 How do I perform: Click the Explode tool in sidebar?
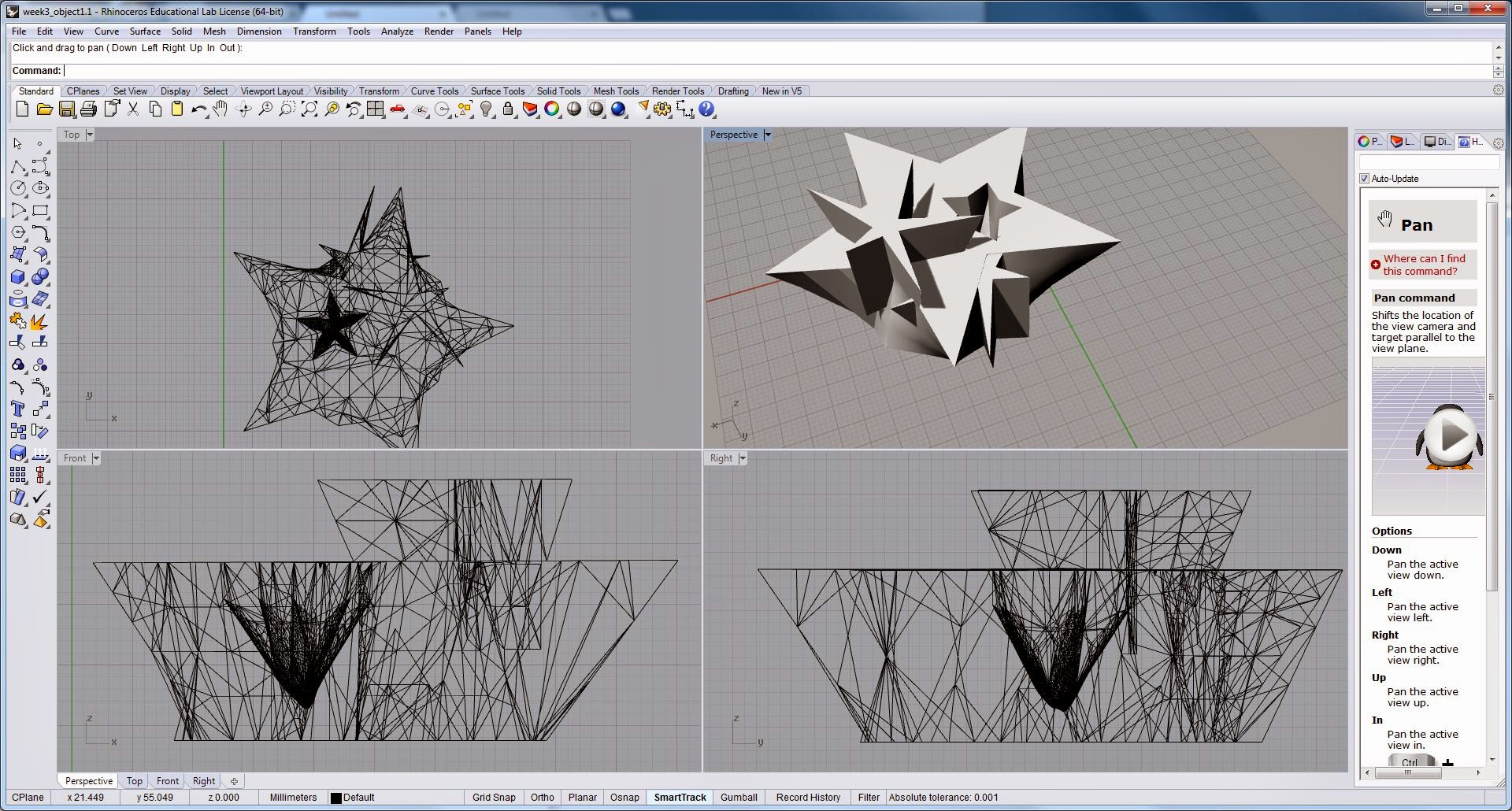click(x=39, y=321)
